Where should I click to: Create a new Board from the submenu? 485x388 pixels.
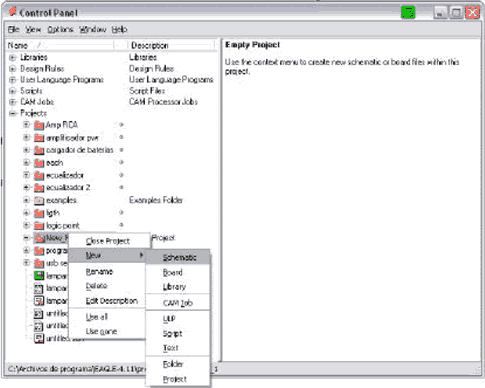coord(178,273)
